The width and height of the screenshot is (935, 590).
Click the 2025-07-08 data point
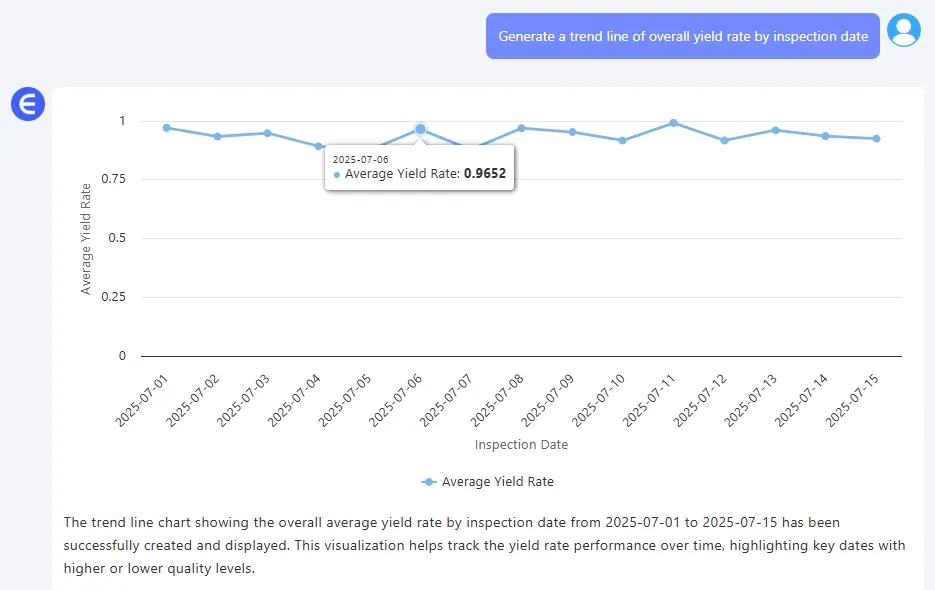tap(521, 128)
